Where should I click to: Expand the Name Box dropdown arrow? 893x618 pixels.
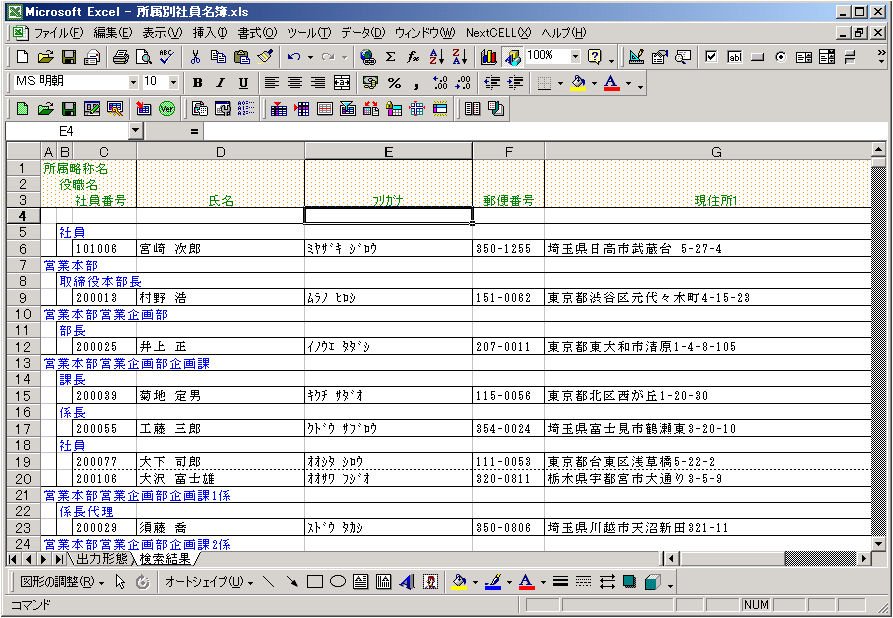point(135,132)
